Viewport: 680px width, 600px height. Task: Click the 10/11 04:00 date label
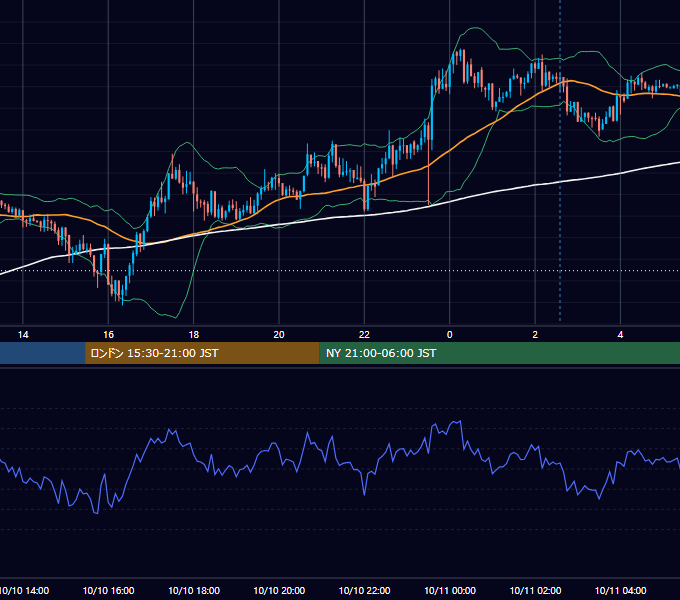621,590
